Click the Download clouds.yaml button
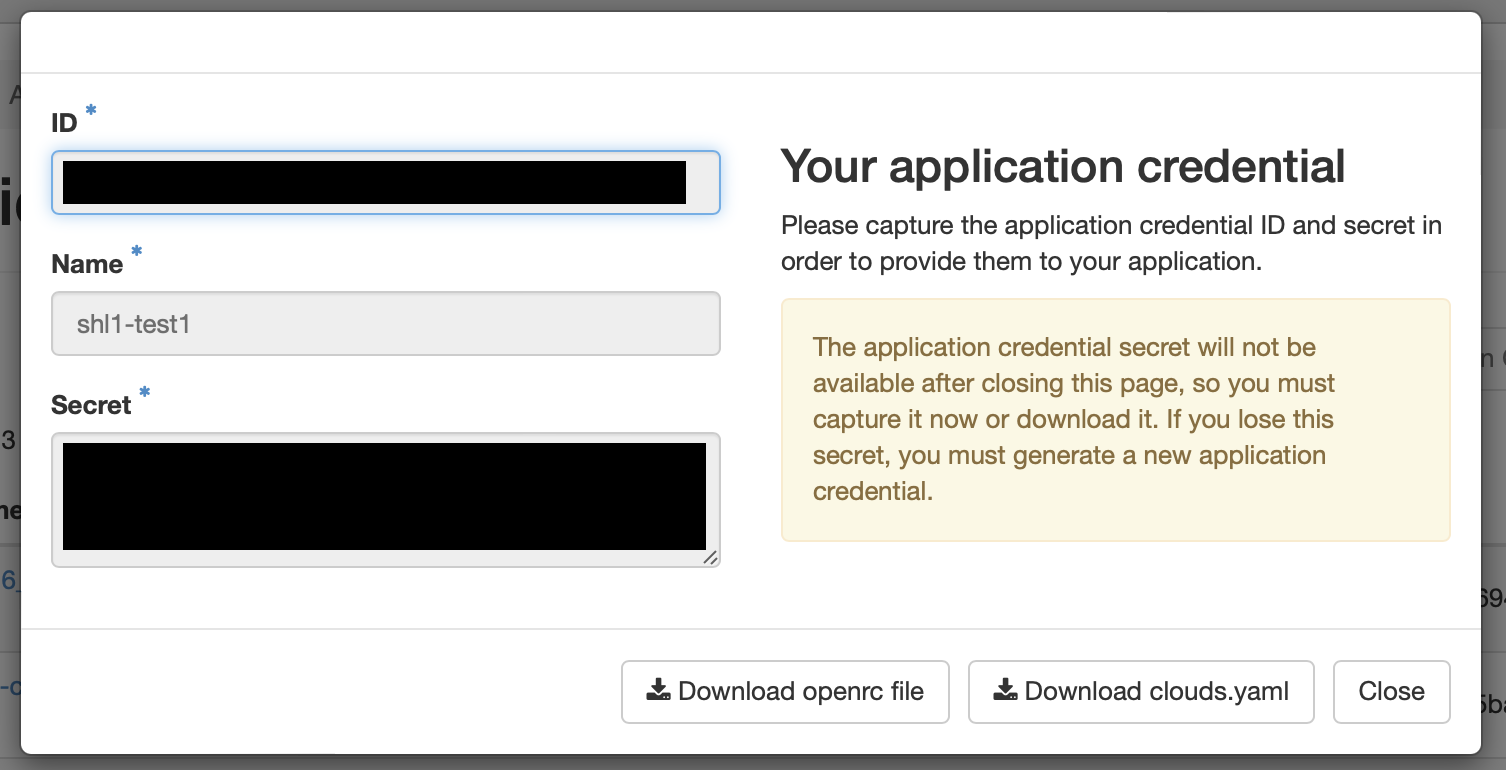 (x=1141, y=691)
